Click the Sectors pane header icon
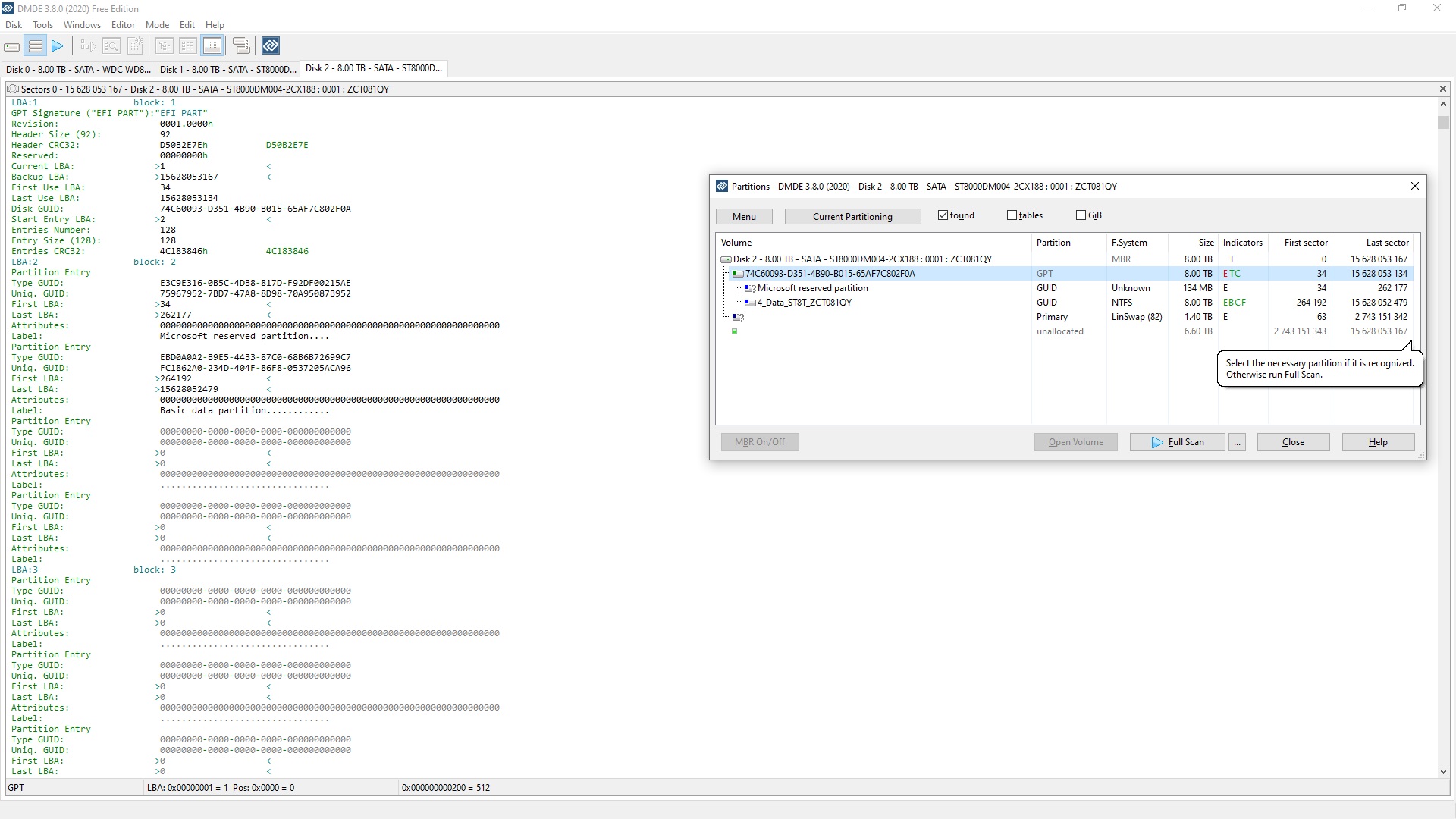This screenshot has width=1456, height=819. tap(13, 89)
